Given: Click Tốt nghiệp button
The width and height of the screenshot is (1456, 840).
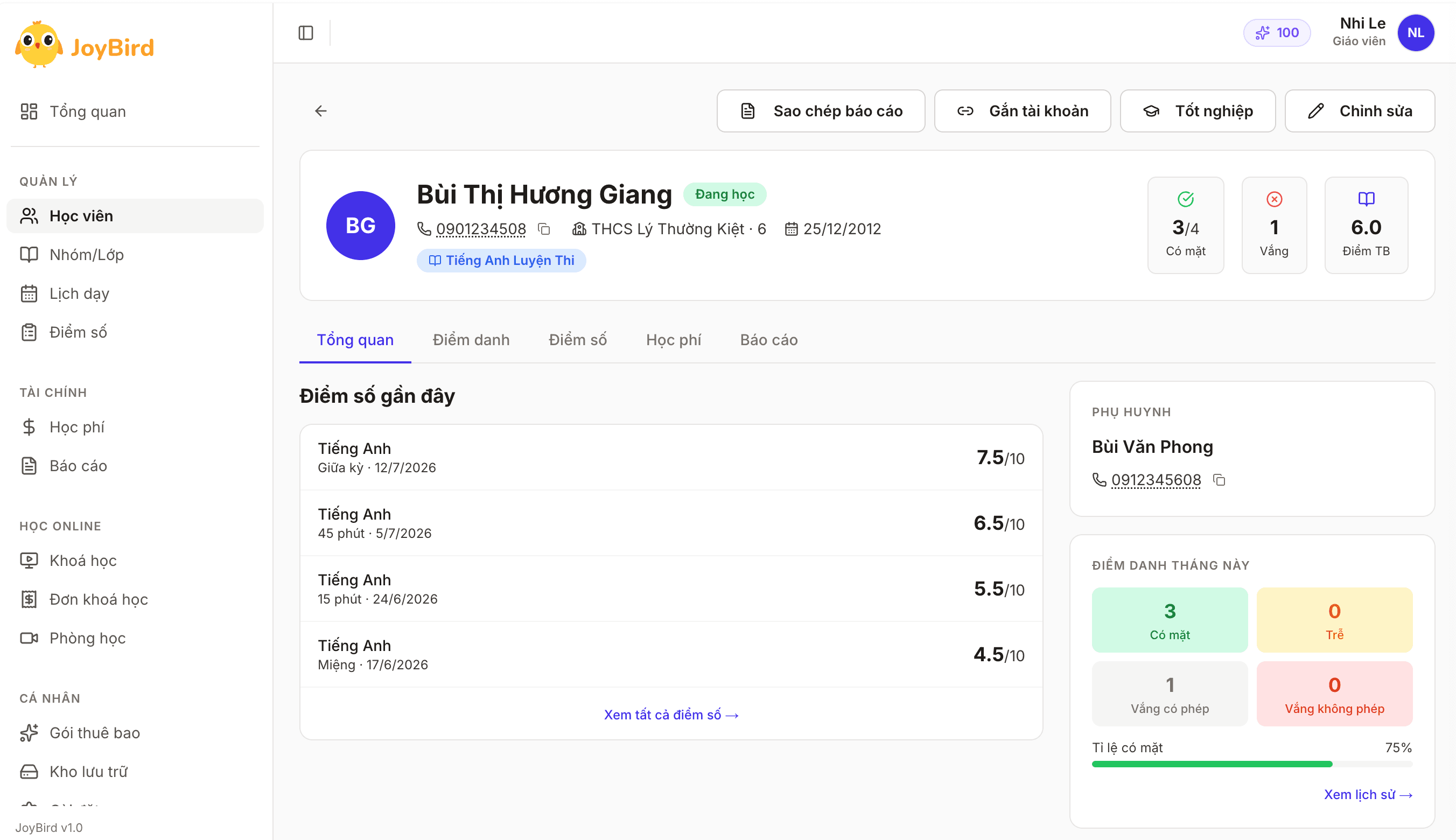Looking at the screenshot, I should click(1198, 111).
